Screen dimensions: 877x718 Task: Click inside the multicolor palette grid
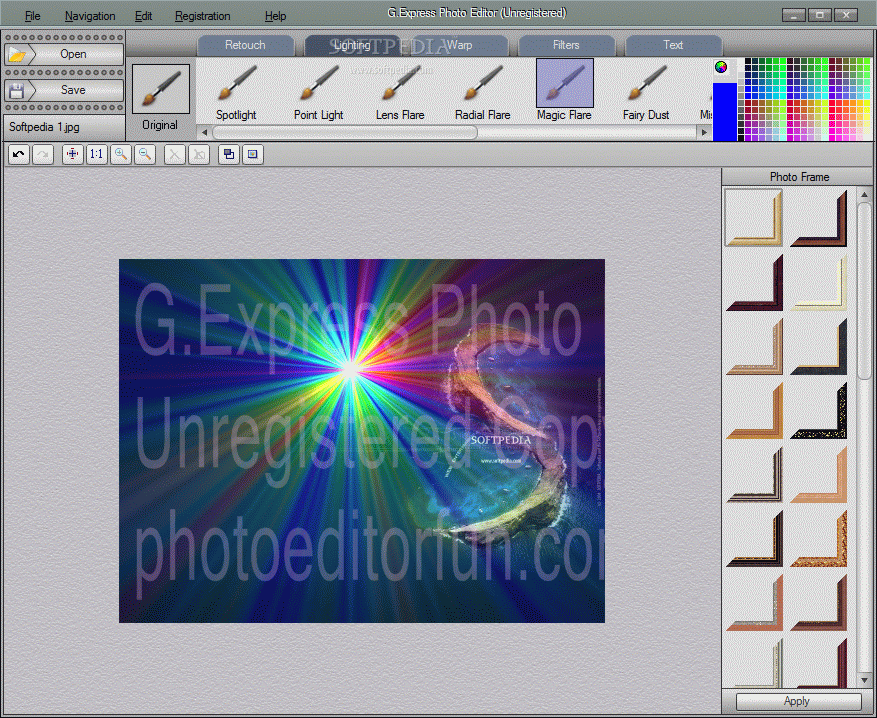pos(804,99)
